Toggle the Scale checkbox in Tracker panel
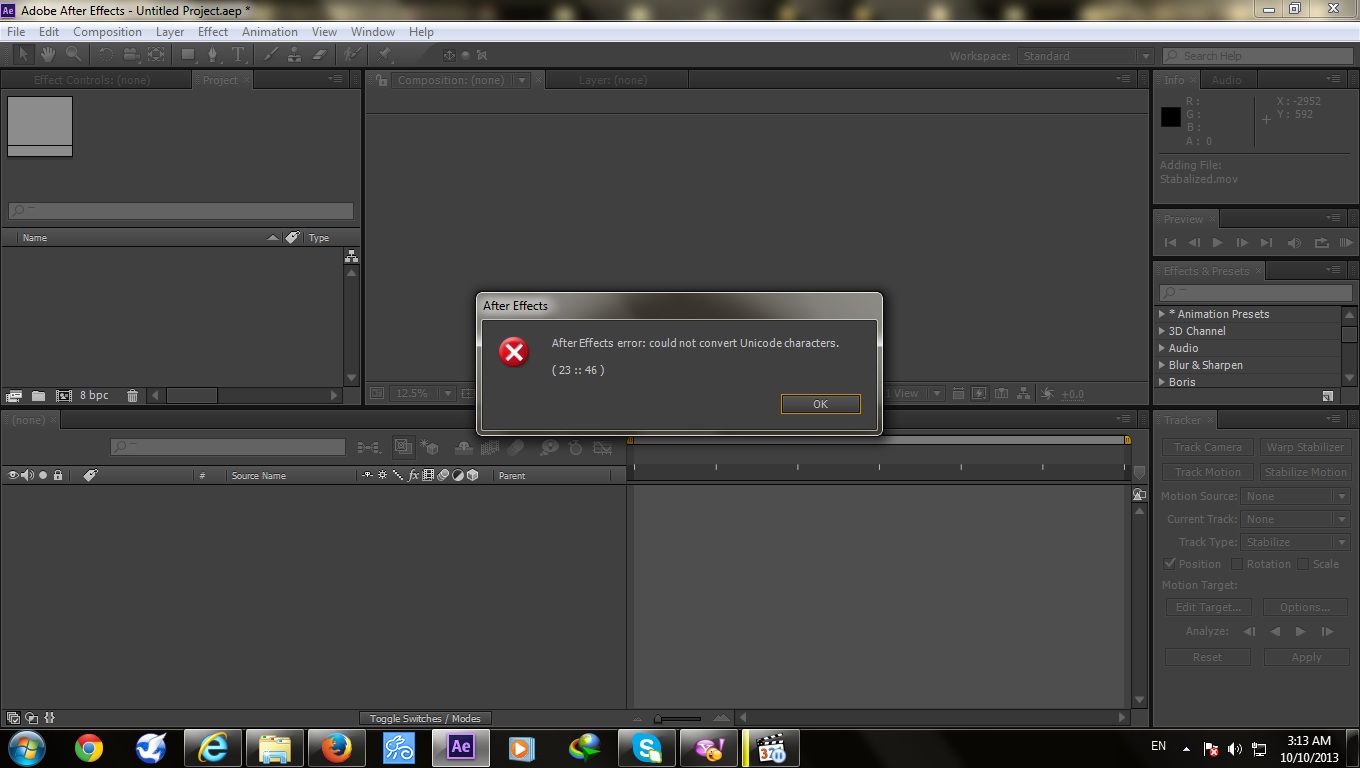The width and height of the screenshot is (1360, 768). (1302, 564)
